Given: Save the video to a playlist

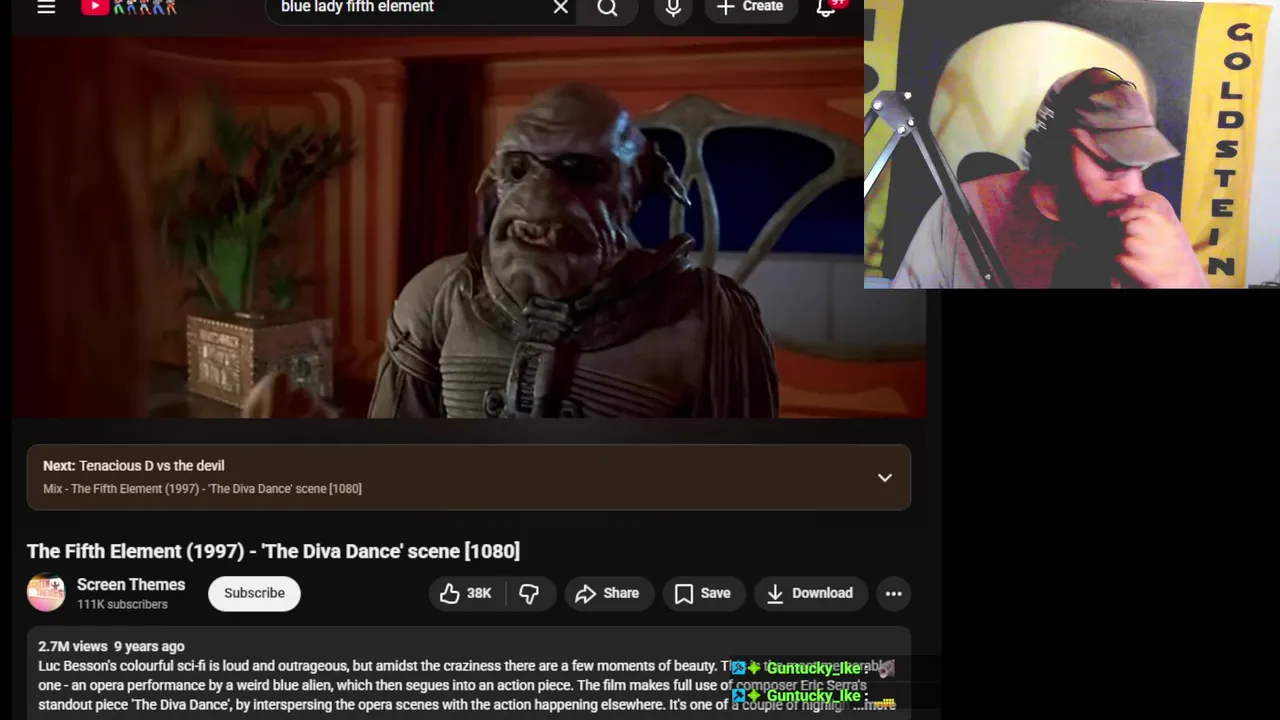Looking at the screenshot, I should pyautogui.click(x=703, y=593).
